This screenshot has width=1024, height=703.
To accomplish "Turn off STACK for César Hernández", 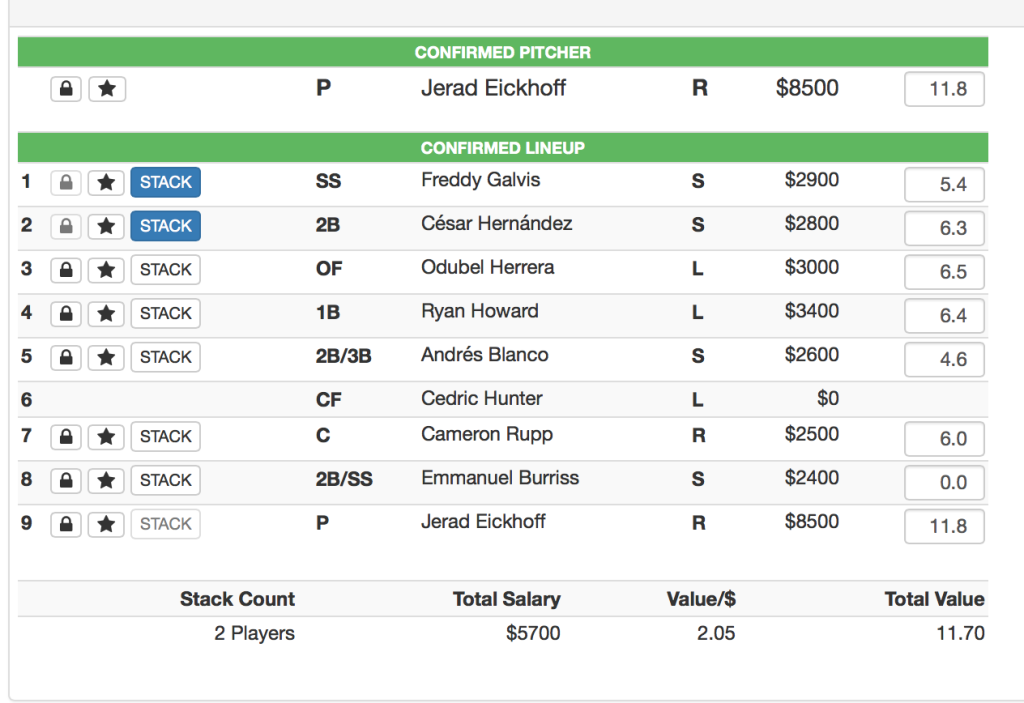I will tap(165, 226).
